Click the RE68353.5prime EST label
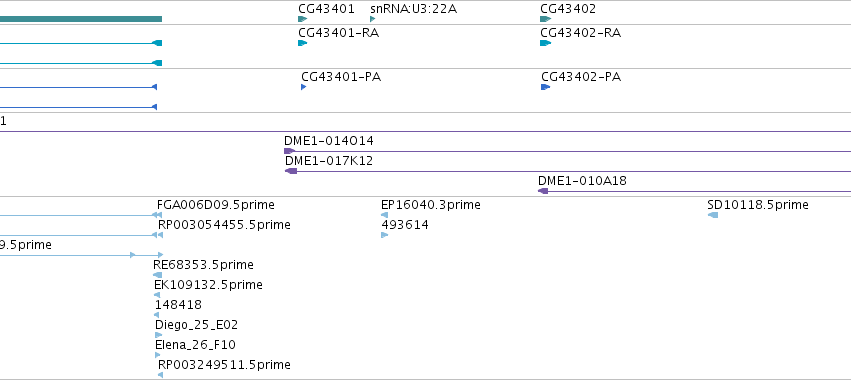Image resolution: width=851 pixels, height=380 pixels. point(204,265)
